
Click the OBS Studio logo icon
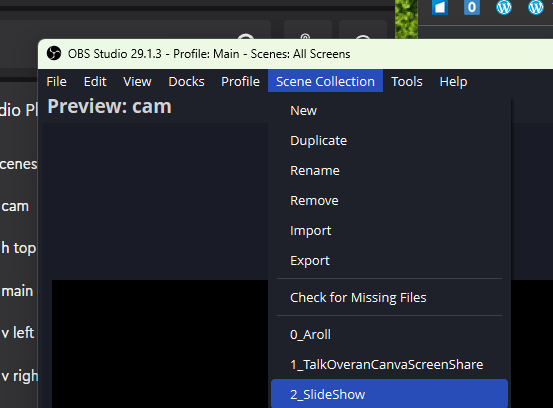tap(54, 54)
